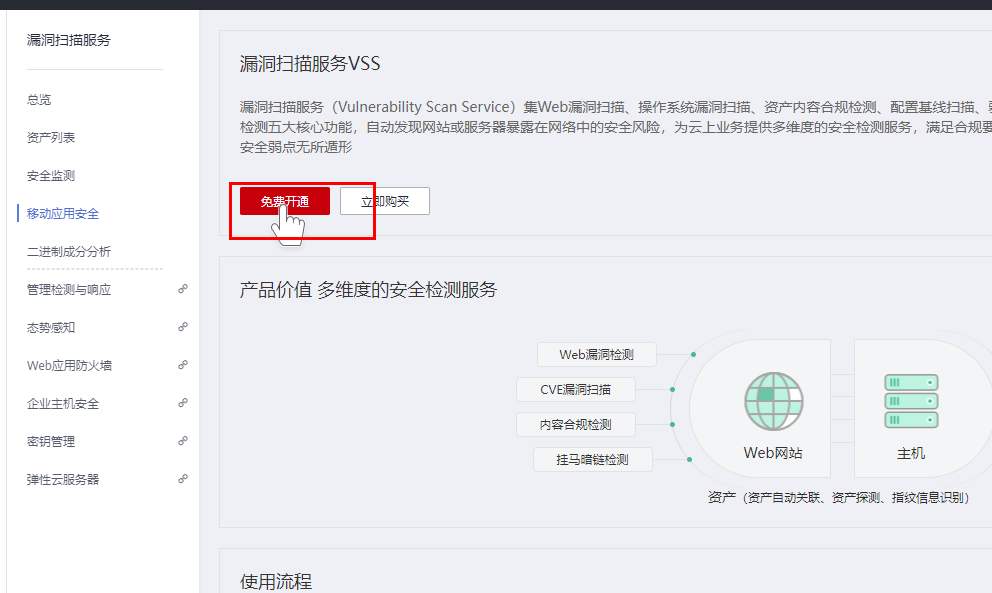Open 资产列表 in the sidebar
992x593 pixels.
click(x=51, y=137)
